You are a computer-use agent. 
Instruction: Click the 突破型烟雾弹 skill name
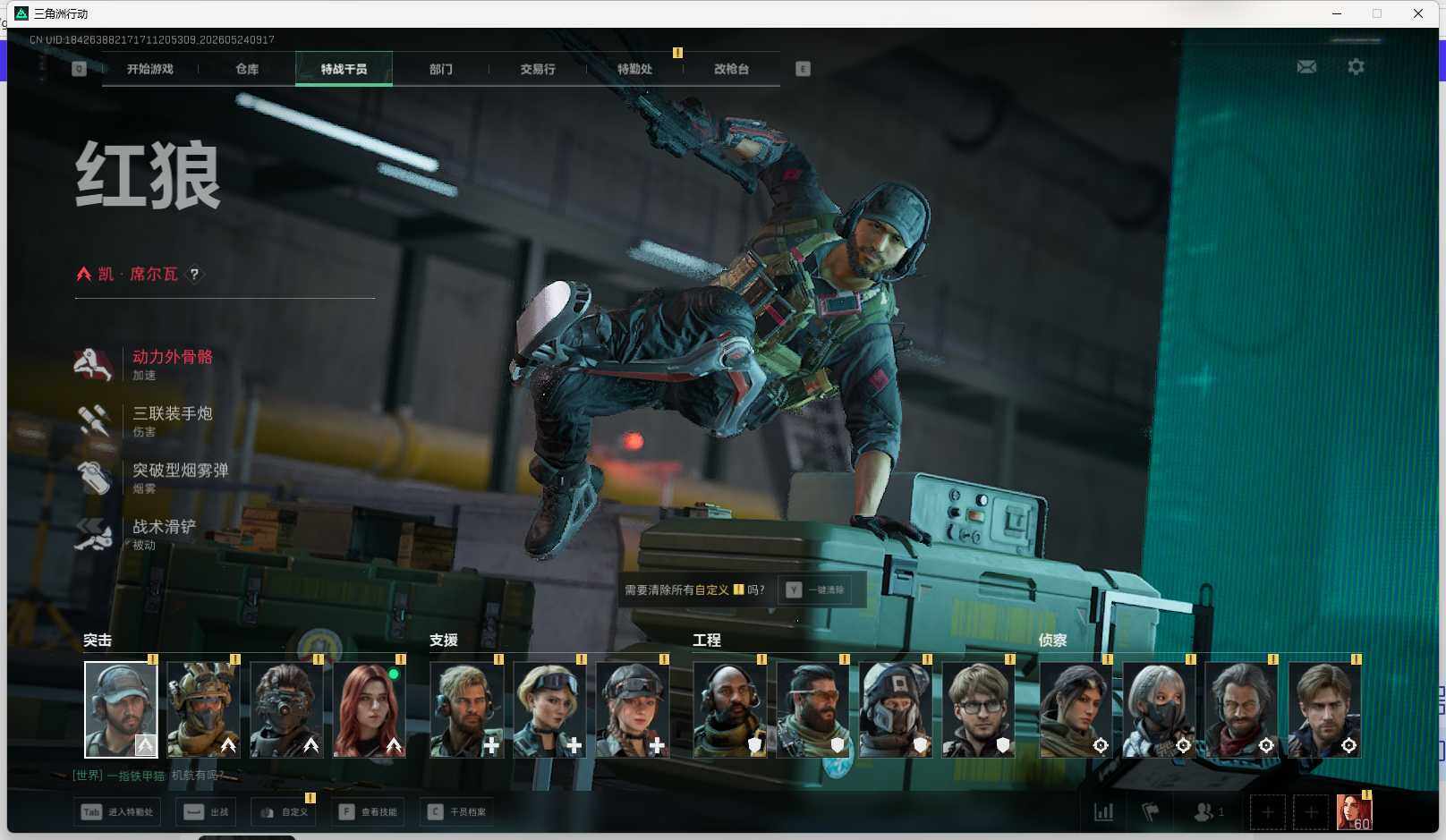click(x=181, y=470)
